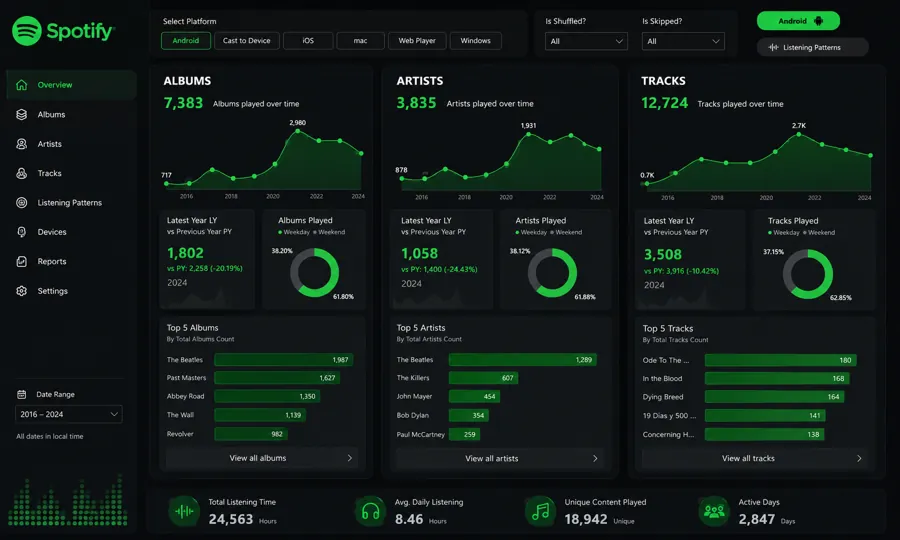Viewport: 900px width, 540px height.
Task: Click the Tracks Played donut chart
Action: [808, 274]
